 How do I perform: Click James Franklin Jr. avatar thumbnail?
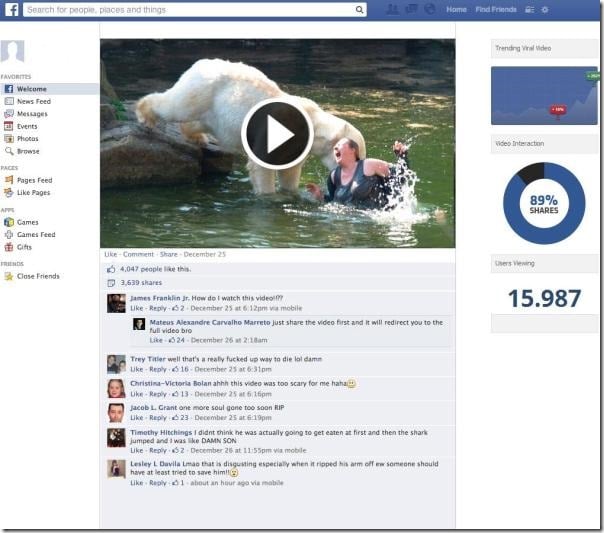[116, 303]
